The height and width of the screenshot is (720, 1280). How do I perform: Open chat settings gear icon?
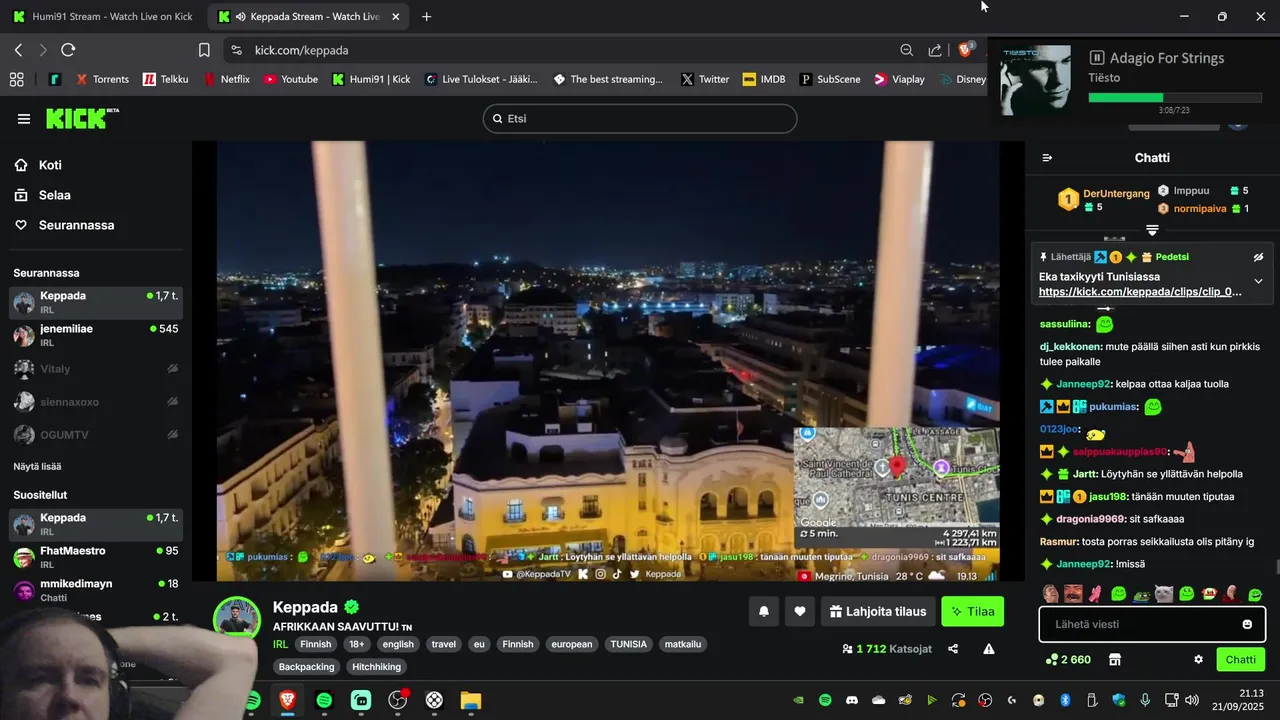[1198, 660]
